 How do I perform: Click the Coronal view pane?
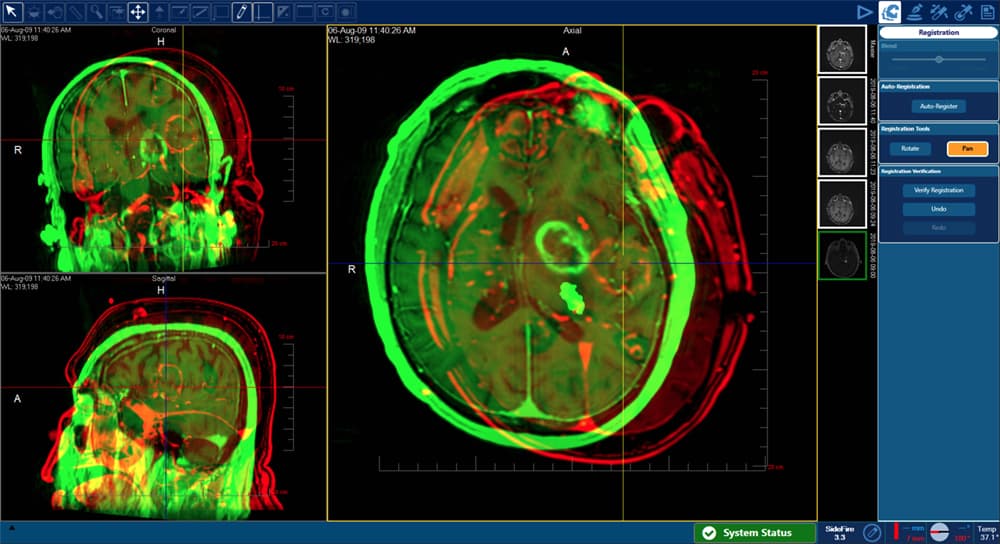[x=163, y=149]
